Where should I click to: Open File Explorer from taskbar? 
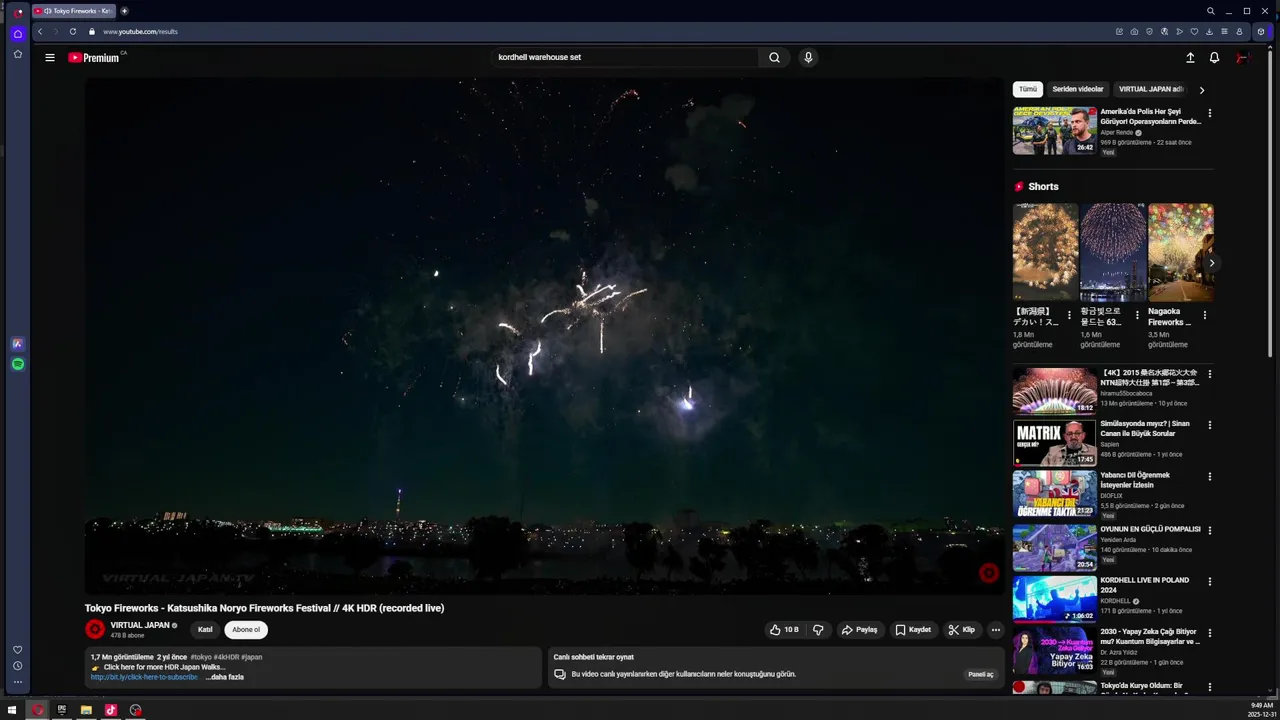click(x=86, y=710)
